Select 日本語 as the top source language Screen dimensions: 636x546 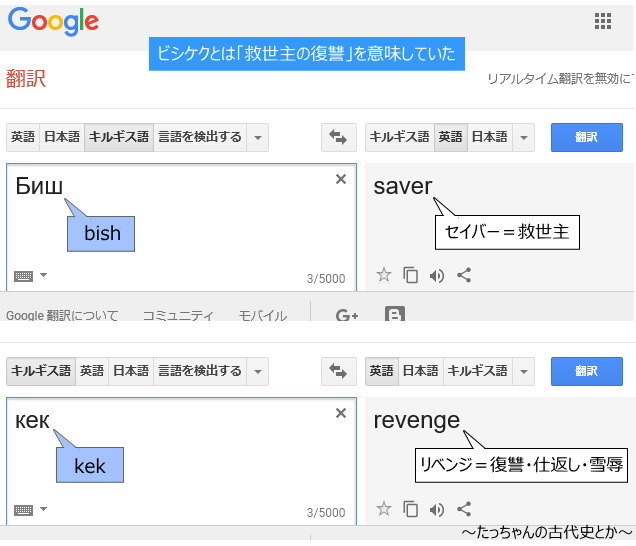(x=62, y=137)
